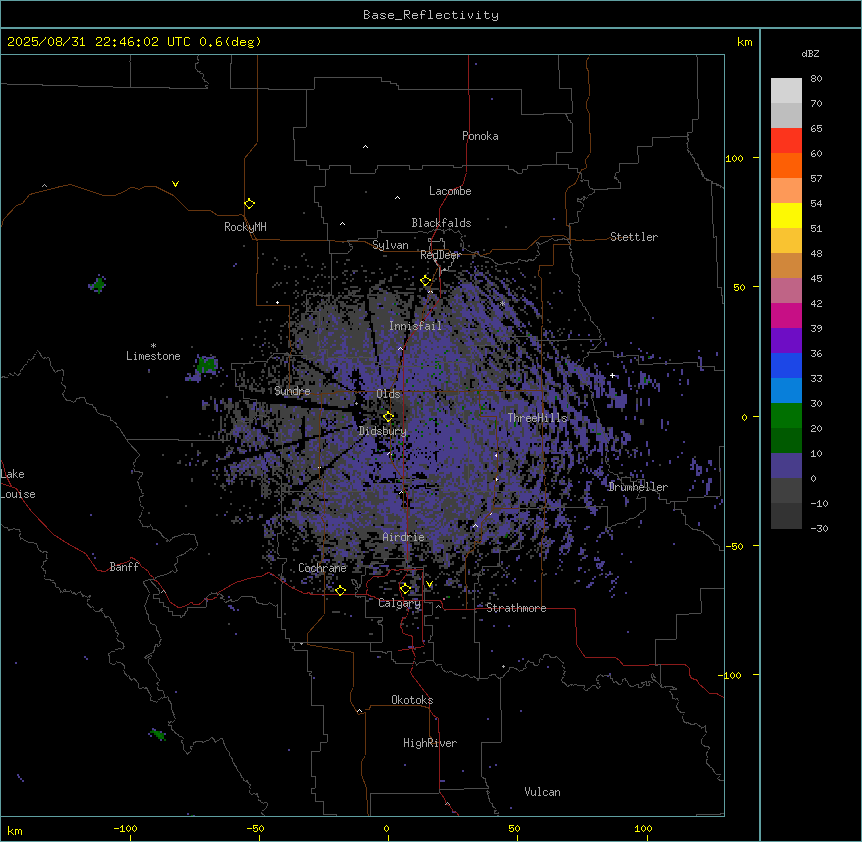
Task: Click the Ponoka city label
Action: (480, 136)
